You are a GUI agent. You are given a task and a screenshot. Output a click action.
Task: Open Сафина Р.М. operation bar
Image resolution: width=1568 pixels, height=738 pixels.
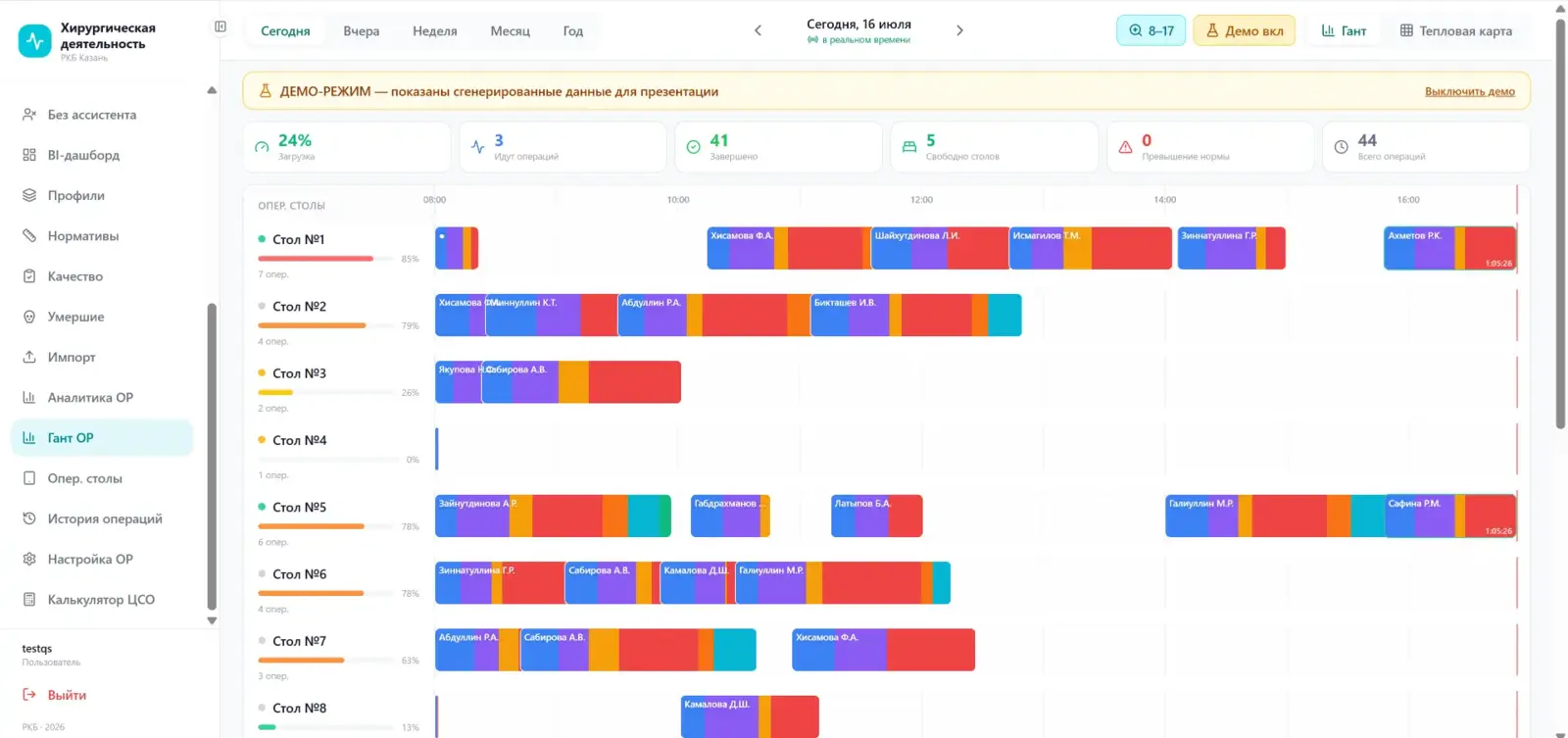1450,516
